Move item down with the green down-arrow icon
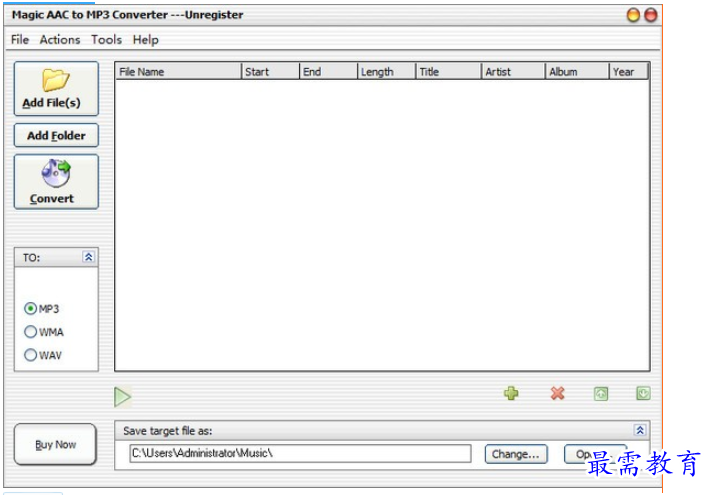The width and height of the screenshot is (709, 495). coord(643,393)
